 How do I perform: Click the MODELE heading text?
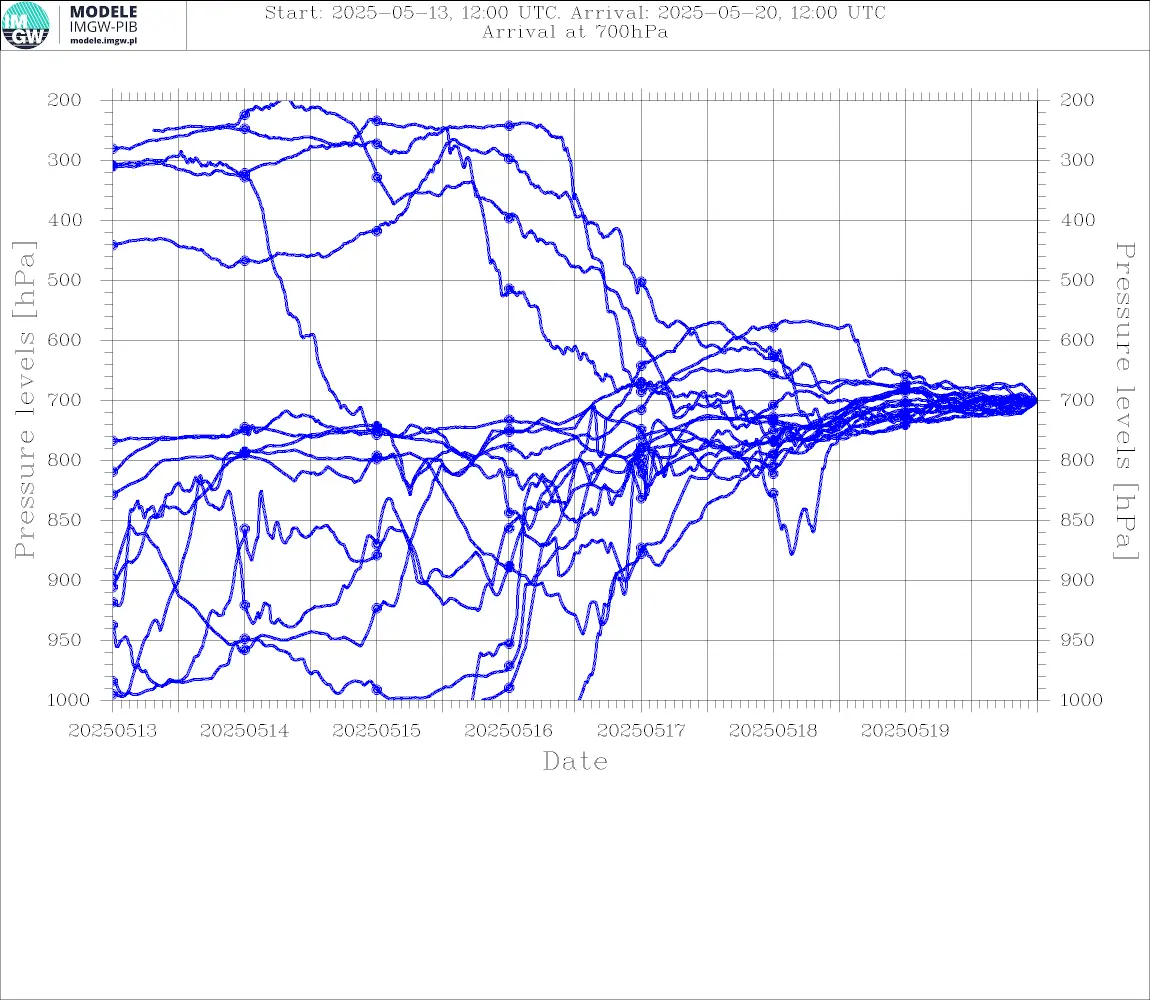[x=103, y=12]
